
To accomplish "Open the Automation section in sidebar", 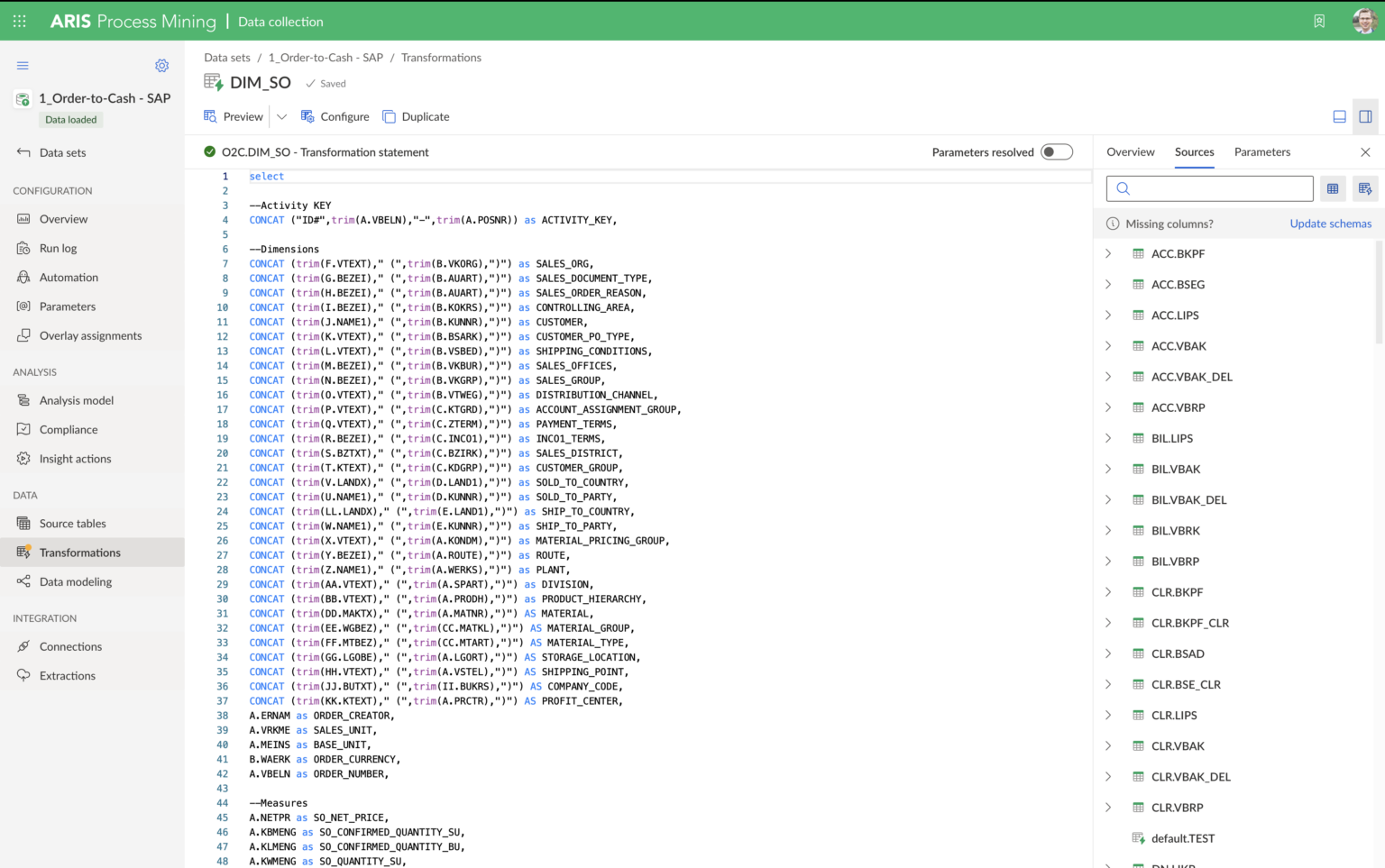I will click(68, 277).
